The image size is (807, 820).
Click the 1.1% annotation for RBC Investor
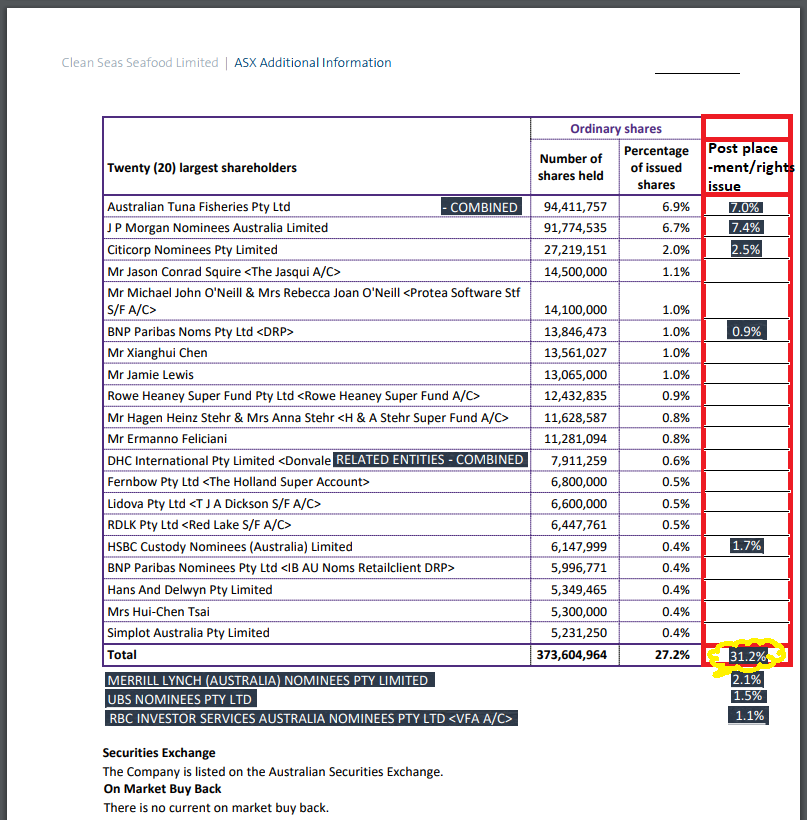pyautogui.click(x=748, y=715)
